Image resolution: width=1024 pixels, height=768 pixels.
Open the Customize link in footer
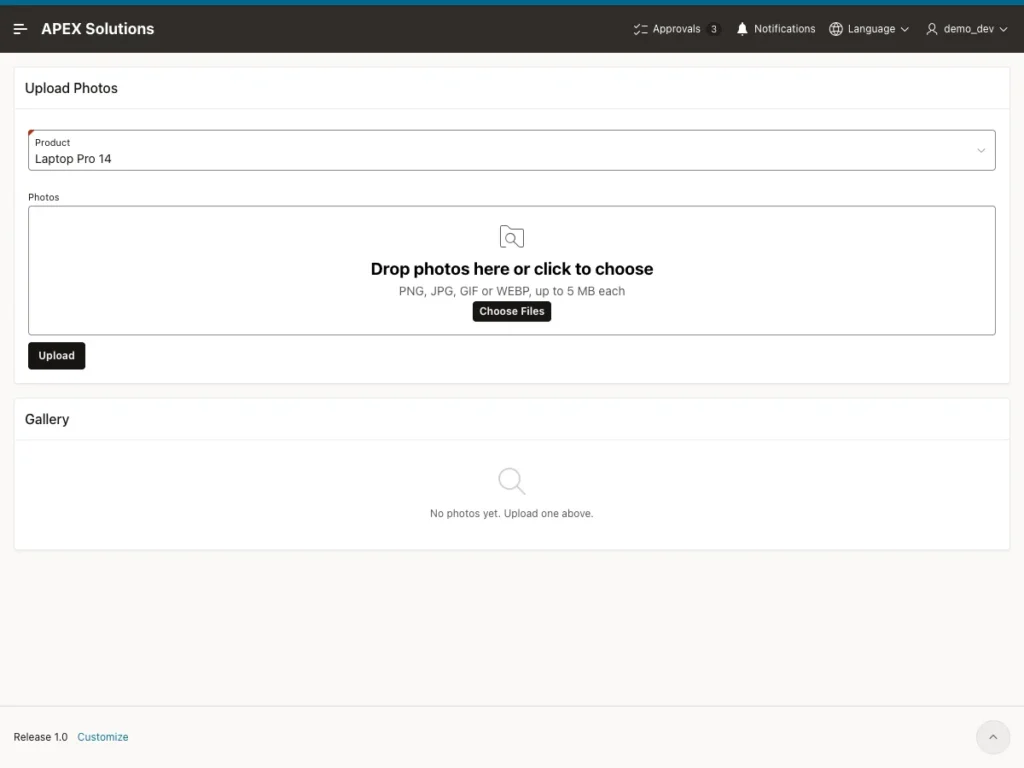click(103, 737)
